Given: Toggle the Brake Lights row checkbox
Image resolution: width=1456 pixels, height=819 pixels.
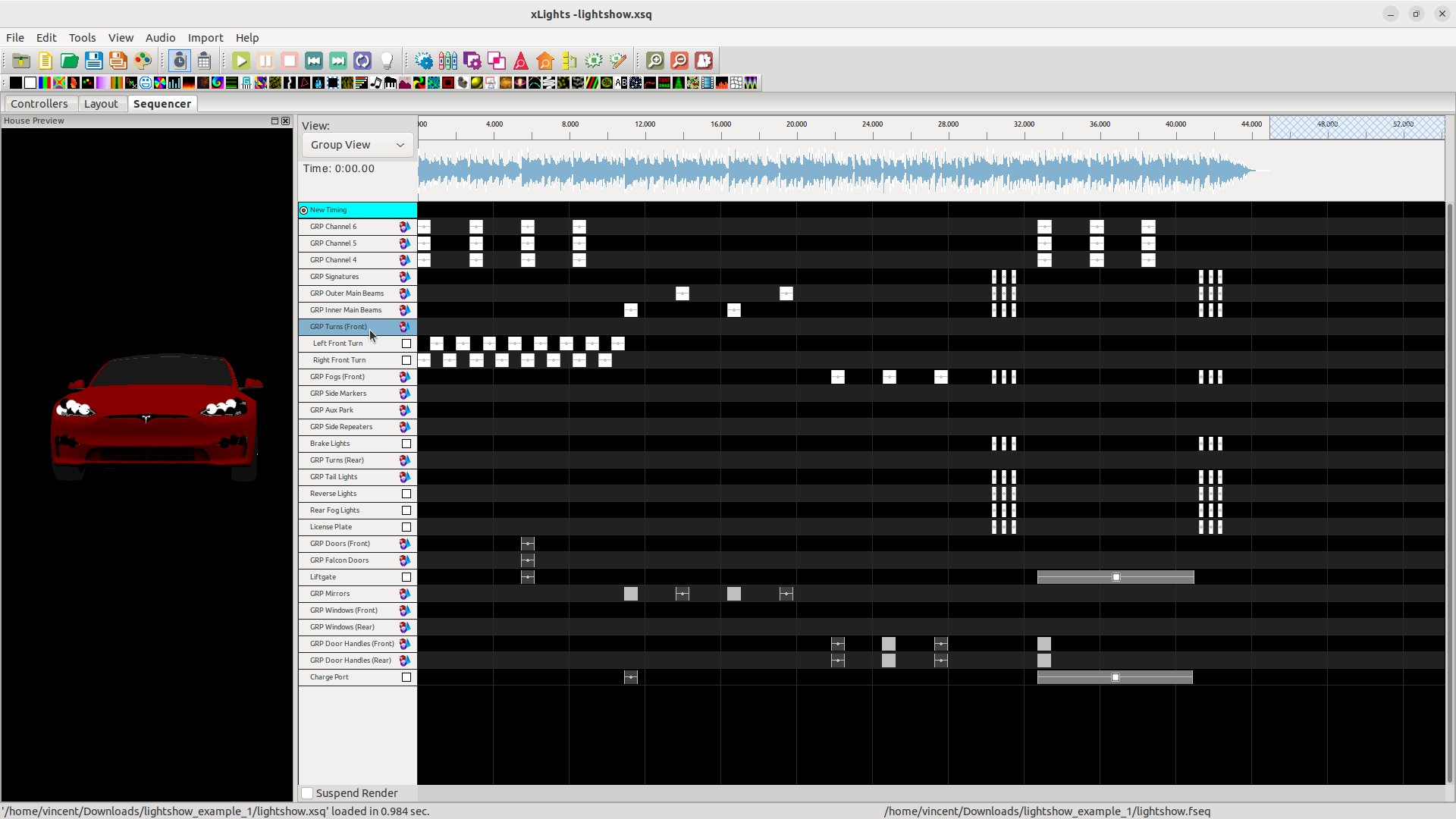Looking at the screenshot, I should click(406, 444).
